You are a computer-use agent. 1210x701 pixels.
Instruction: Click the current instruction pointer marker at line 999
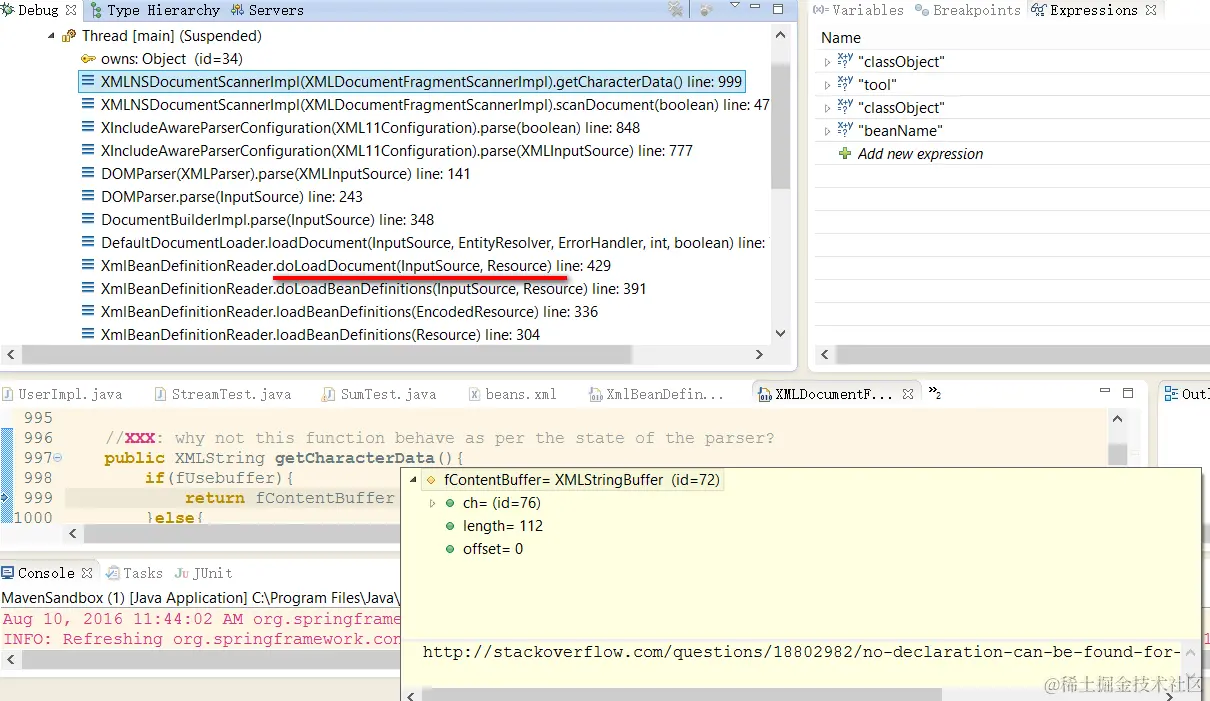tap(5, 497)
